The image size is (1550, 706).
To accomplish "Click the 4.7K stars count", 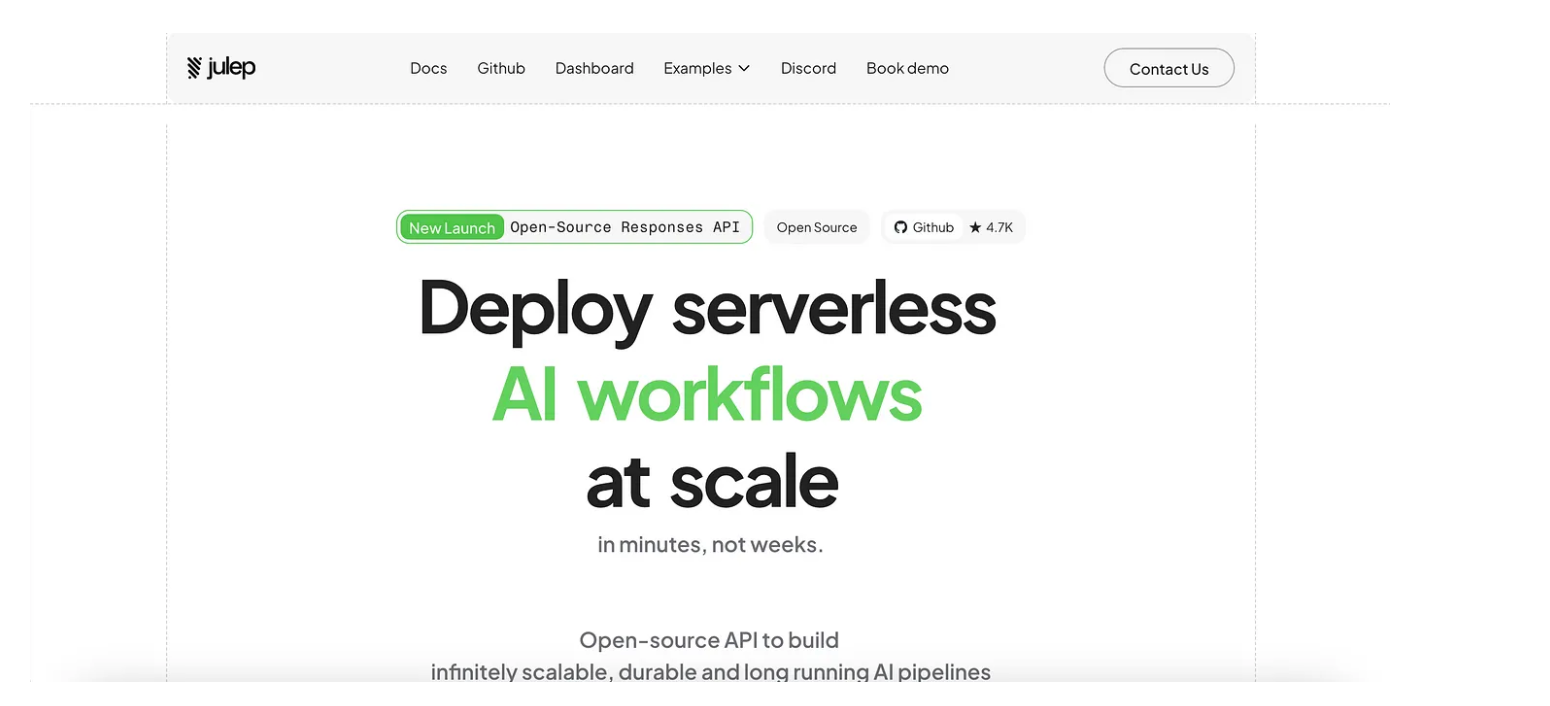I will 999,227.
